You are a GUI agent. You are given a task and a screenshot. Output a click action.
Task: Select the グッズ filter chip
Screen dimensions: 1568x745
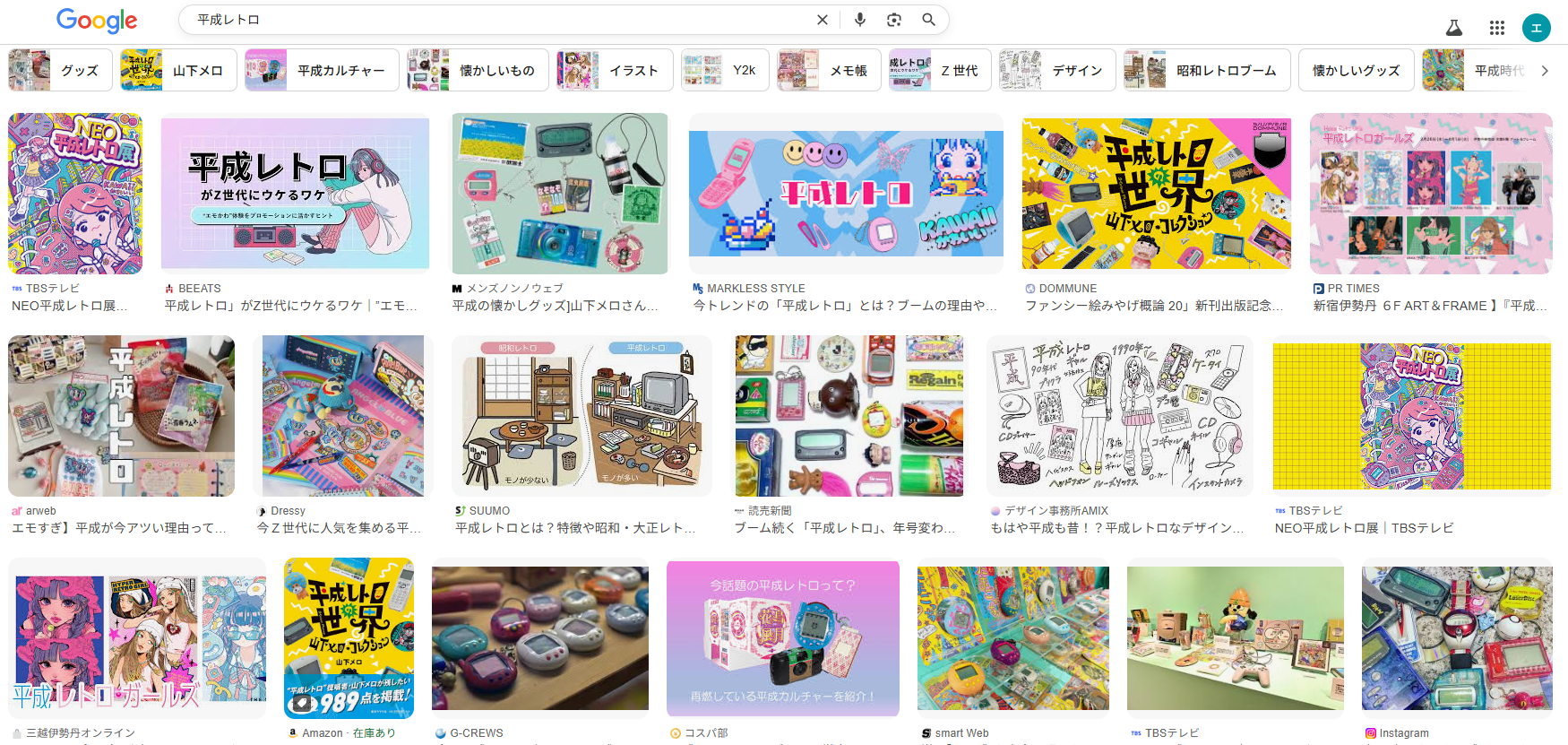tap(60, 71)
